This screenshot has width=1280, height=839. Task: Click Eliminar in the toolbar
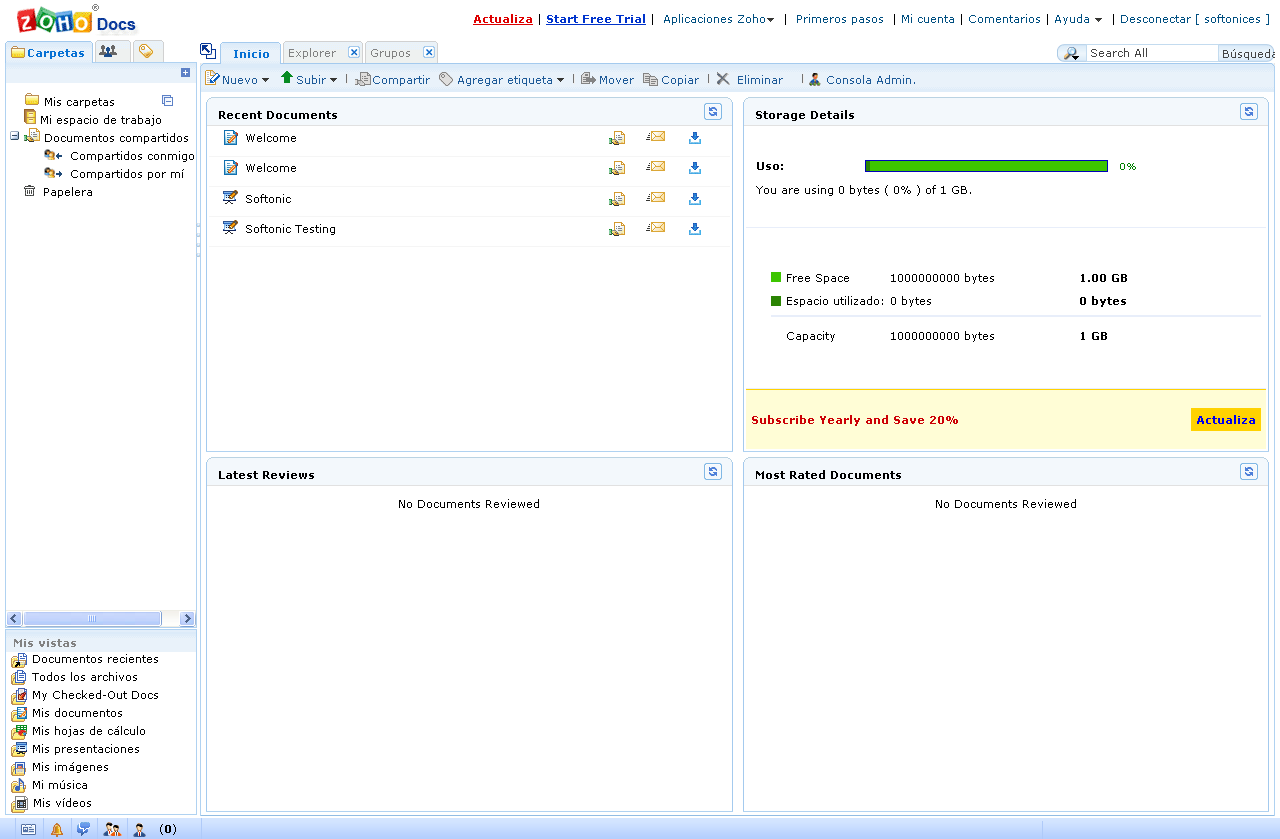tap(750, 79)
